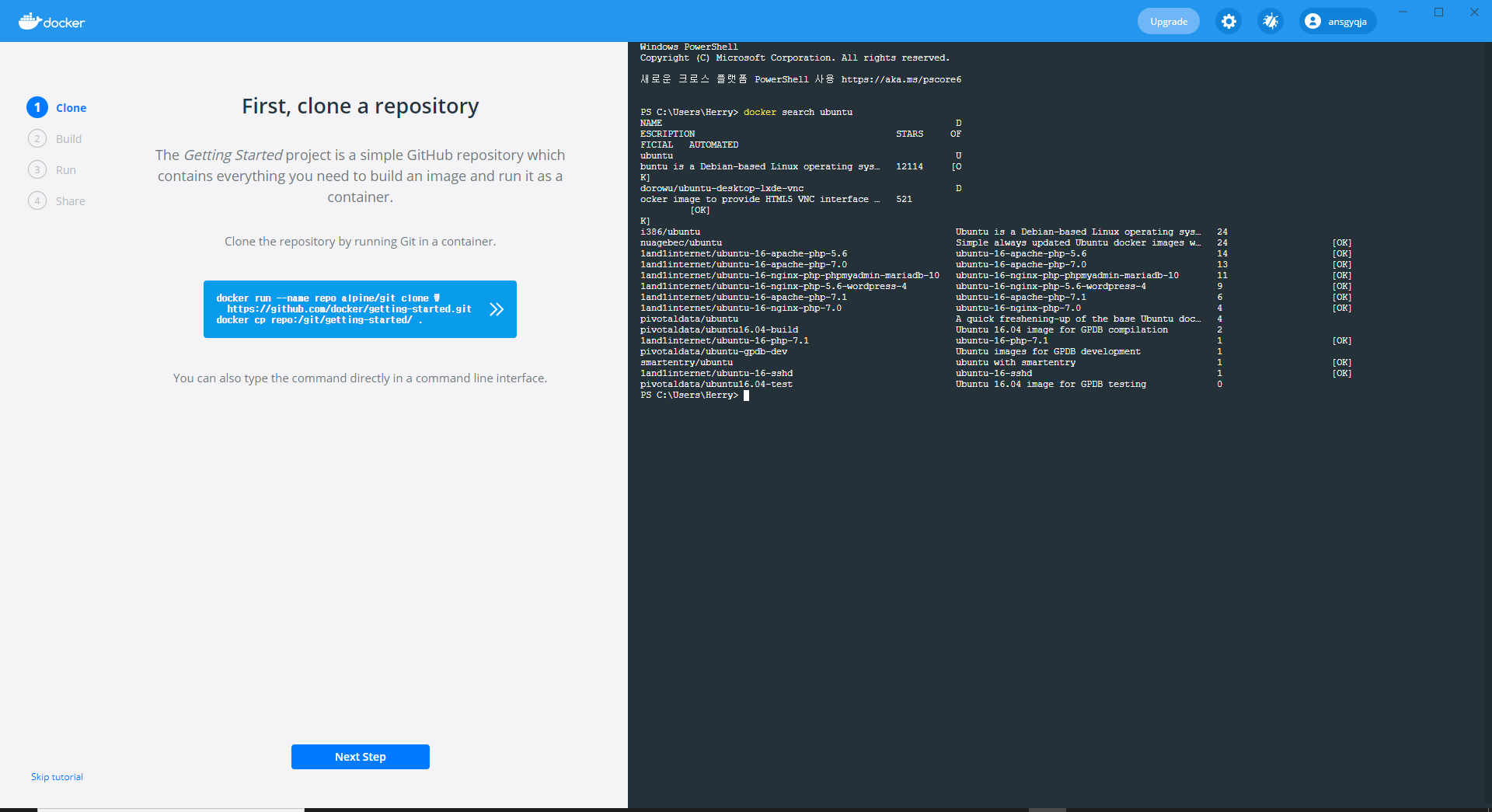Click the 'nuagebec/ubuntu' row in terminal
This screenshot has height=812, width=1492.
(x=995, y=242)
